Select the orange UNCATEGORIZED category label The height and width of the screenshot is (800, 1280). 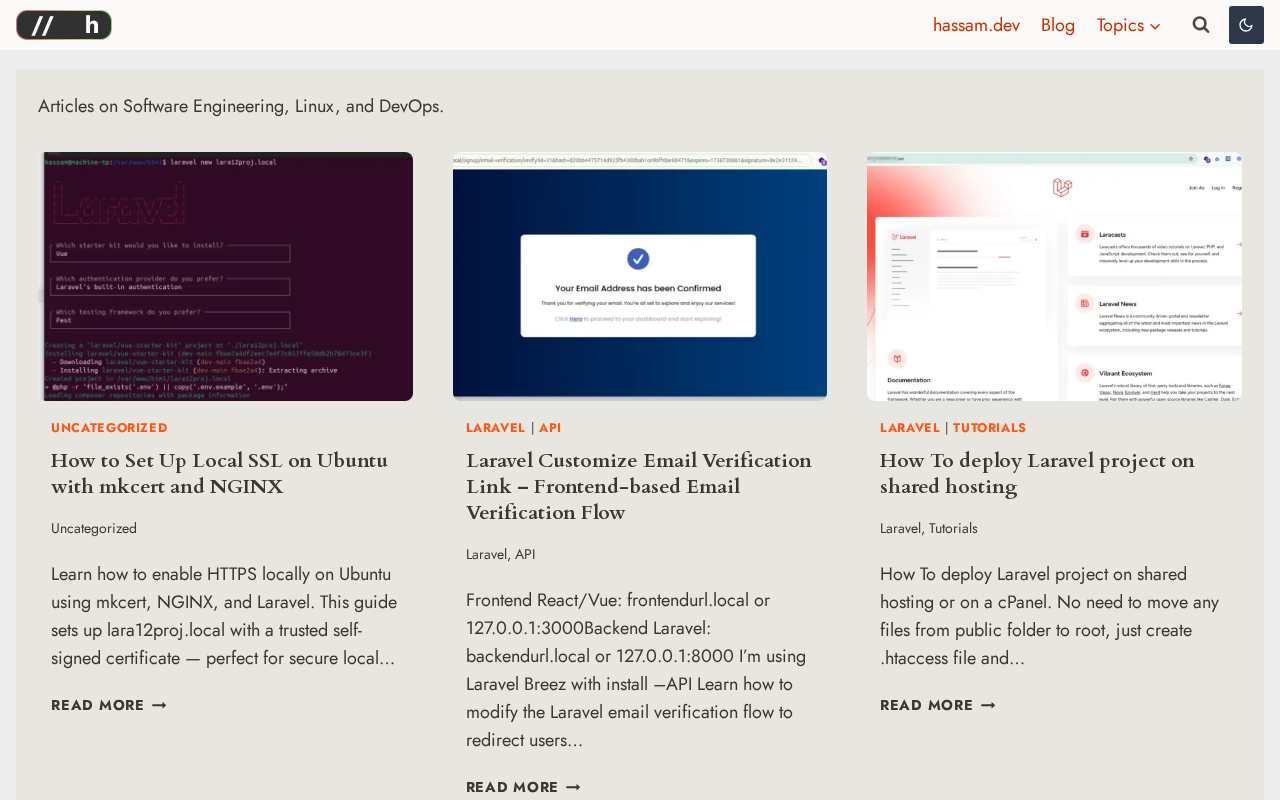point(109,428)
